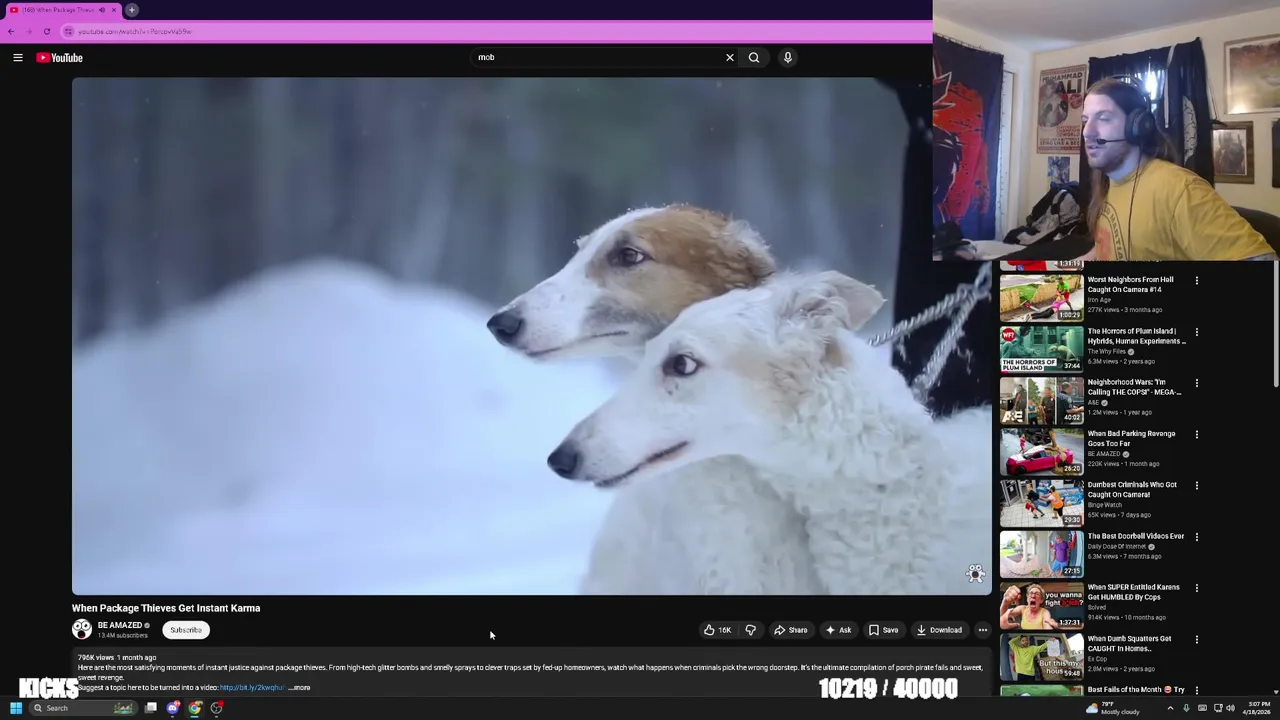
Task: Mute the tab using its speaker icon
Action: click(102, 10)
